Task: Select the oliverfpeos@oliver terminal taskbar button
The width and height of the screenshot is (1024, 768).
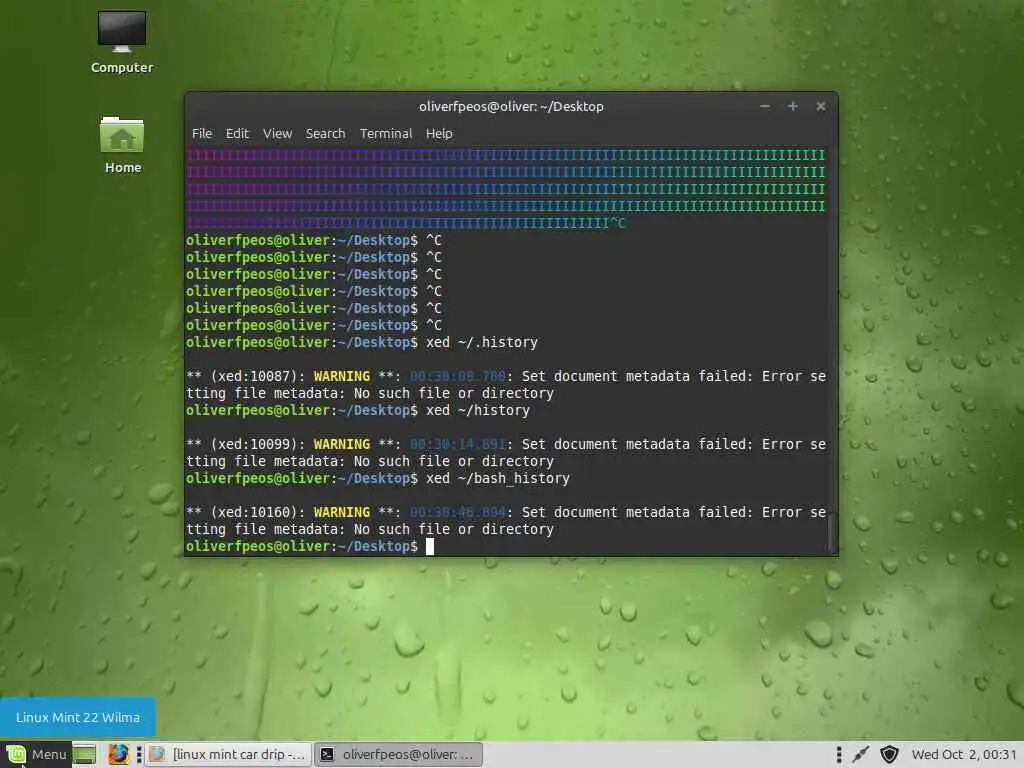Action: coord(398,754)
